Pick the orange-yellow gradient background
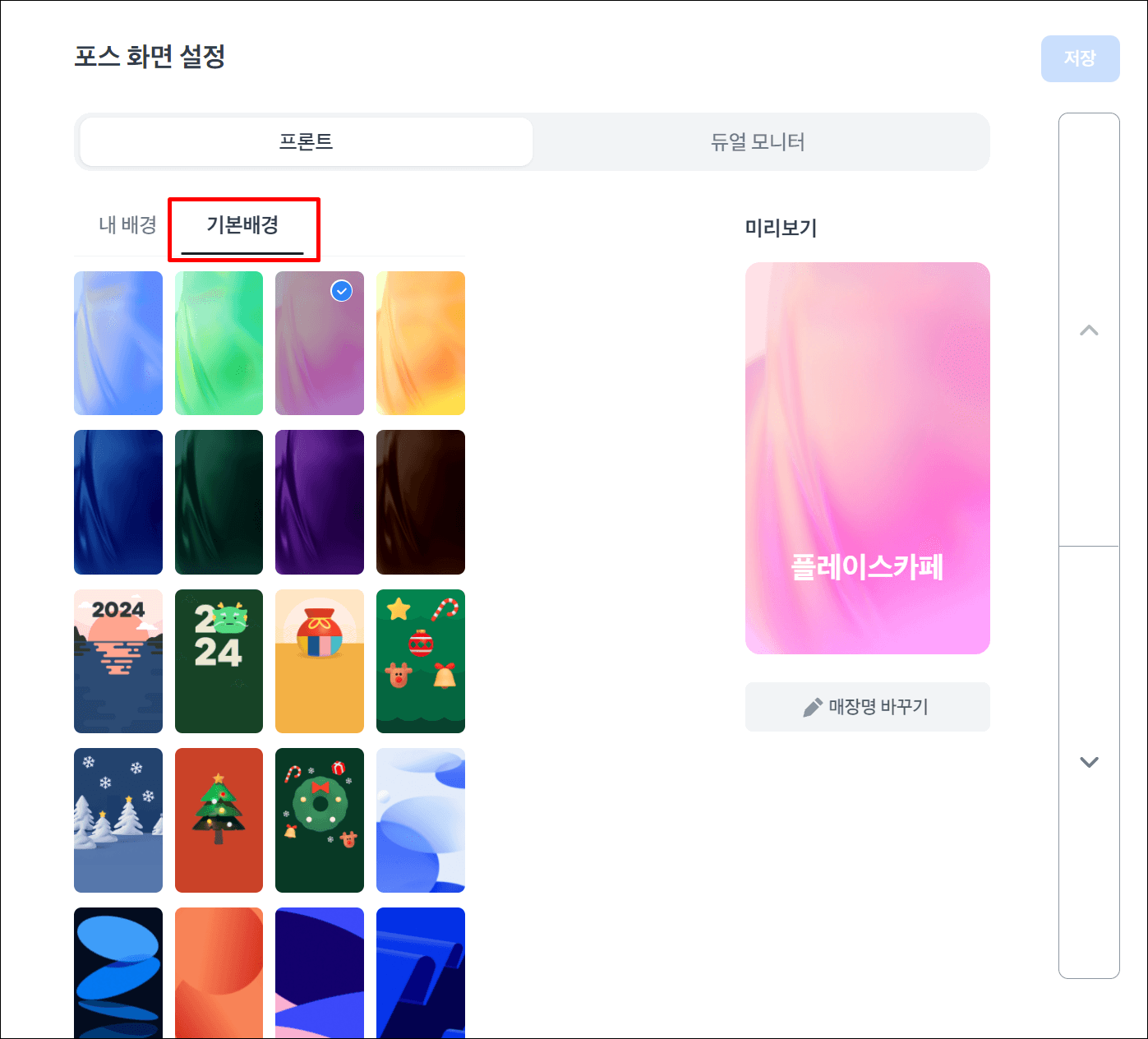 421,344
